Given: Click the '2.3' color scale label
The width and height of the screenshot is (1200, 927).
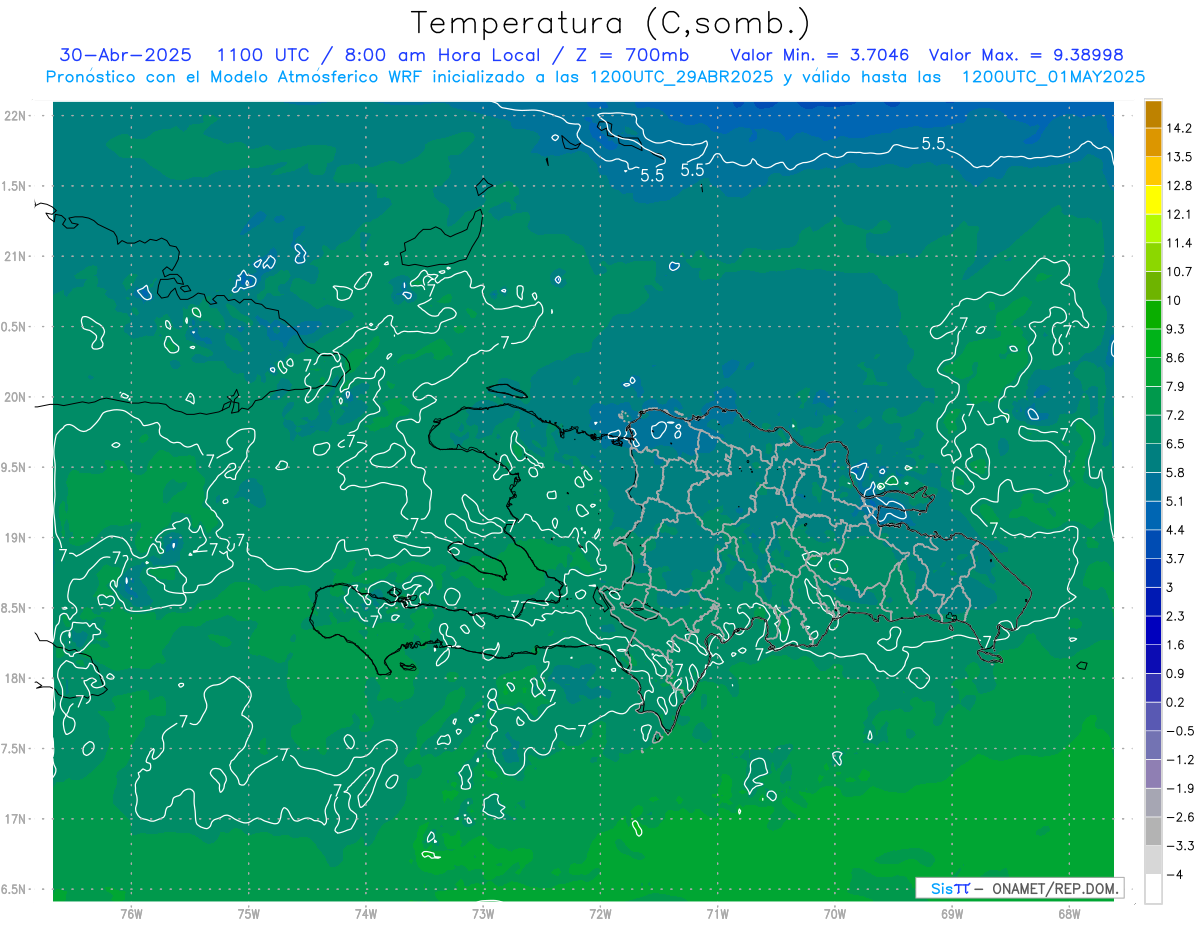Looking at the screenshot, I should point(1176,616).
